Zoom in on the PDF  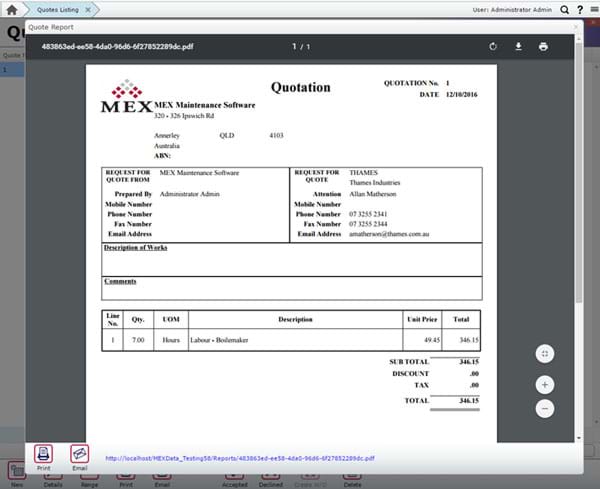tap(545, 385)
